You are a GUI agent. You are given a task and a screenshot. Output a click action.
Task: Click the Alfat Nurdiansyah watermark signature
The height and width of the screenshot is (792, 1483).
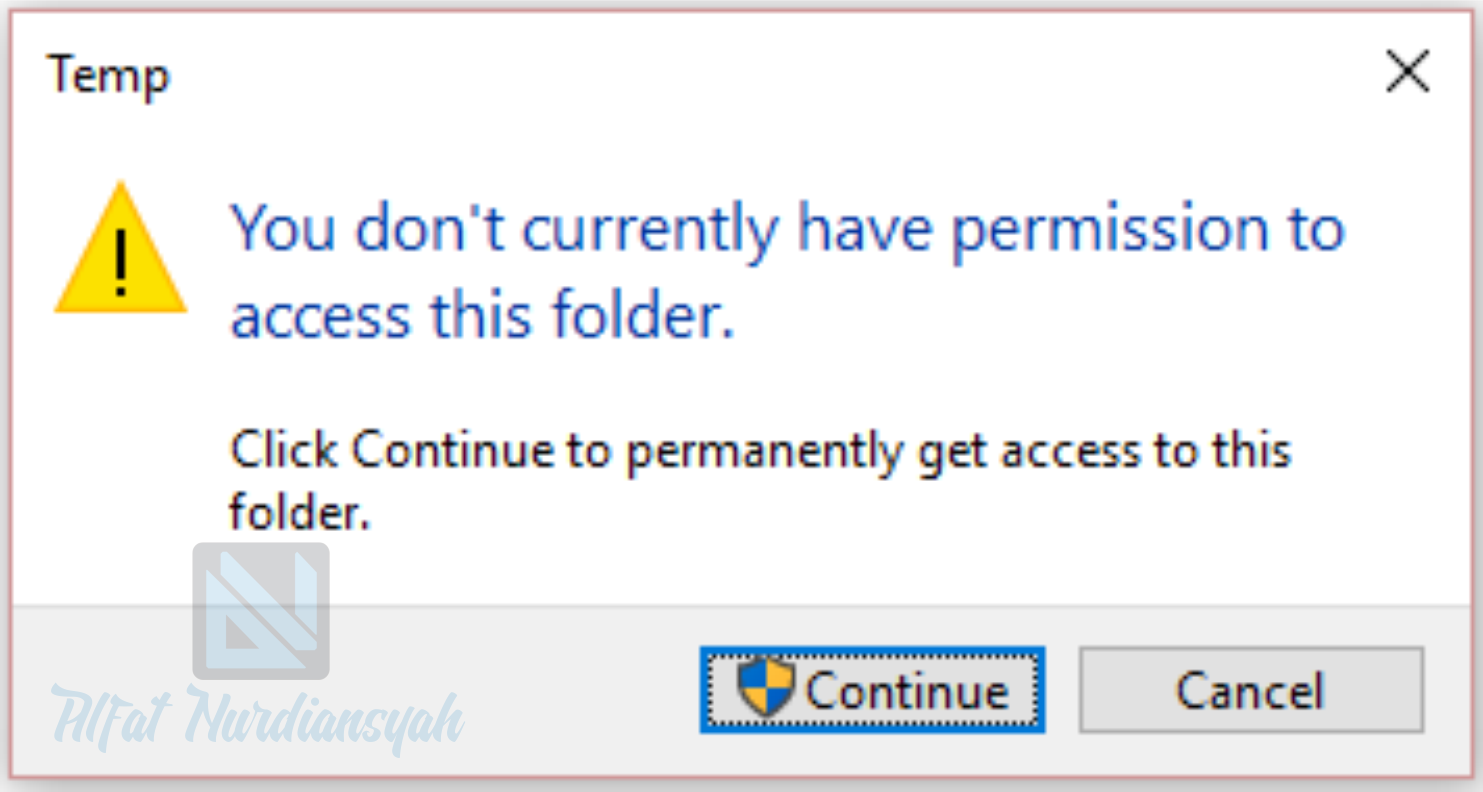coord(257,718)
